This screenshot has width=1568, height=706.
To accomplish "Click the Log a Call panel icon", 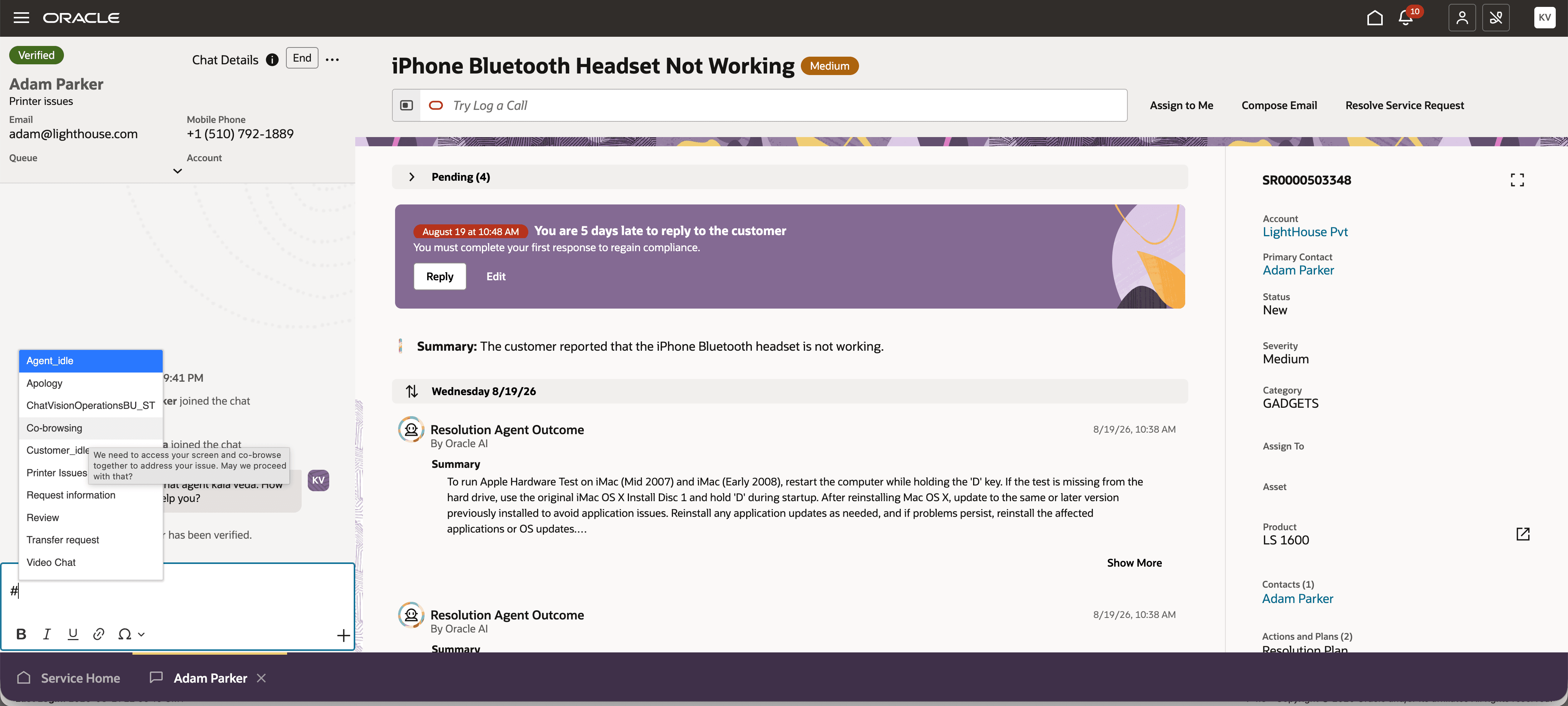I will point(407,105).
